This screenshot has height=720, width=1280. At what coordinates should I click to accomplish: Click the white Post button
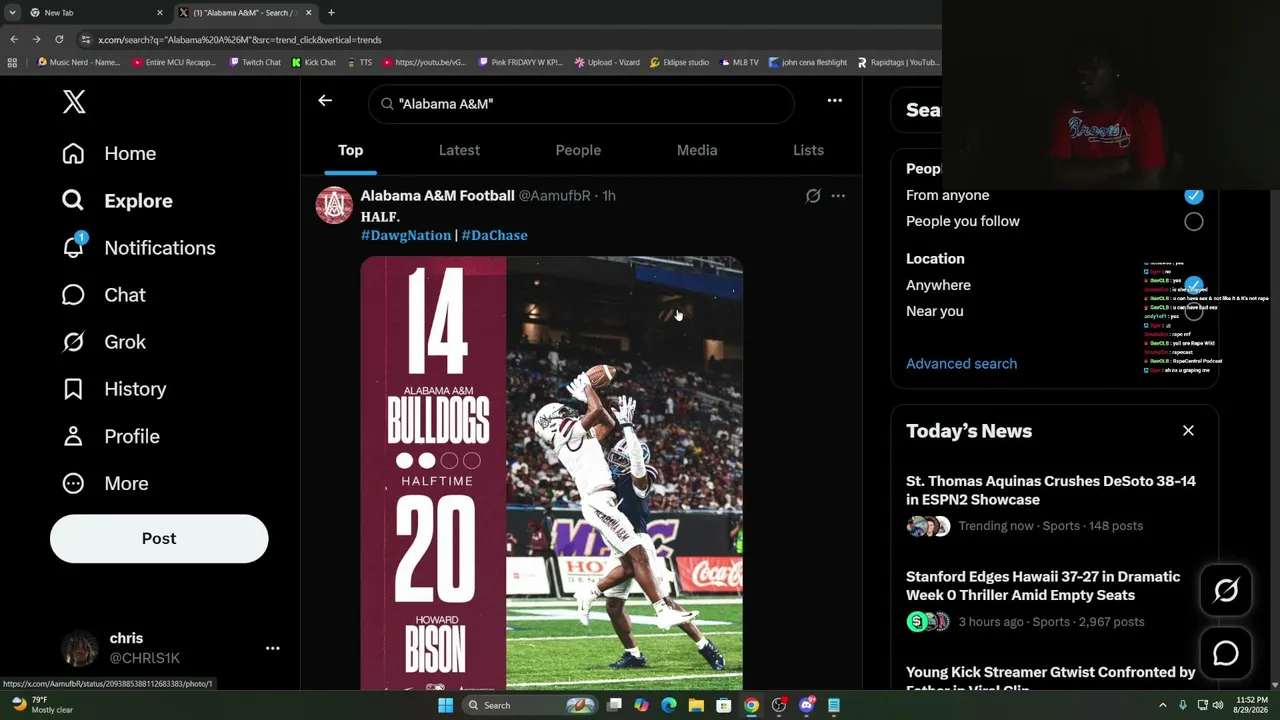point(159,538)
